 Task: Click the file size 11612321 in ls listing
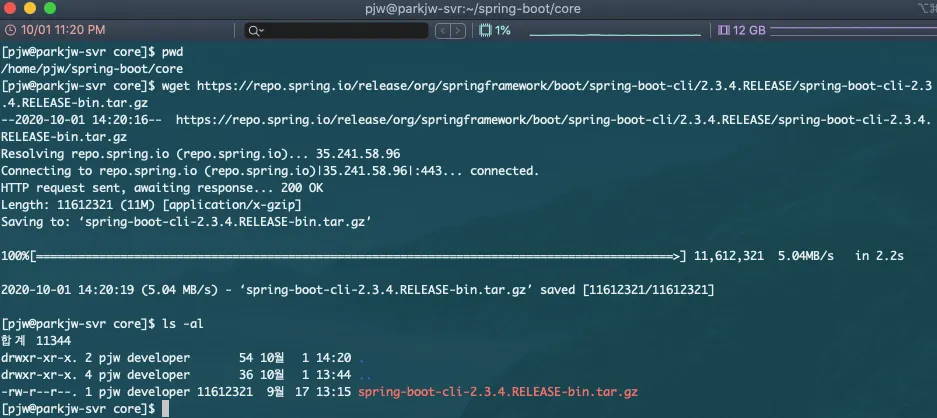click(x=225, y=392)
